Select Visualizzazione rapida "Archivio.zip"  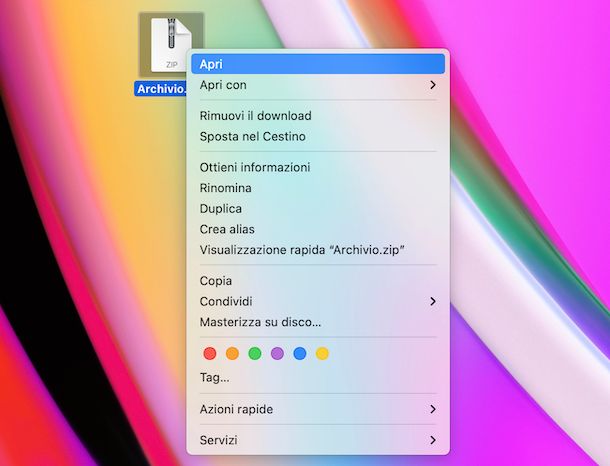(x=318, y=250)
